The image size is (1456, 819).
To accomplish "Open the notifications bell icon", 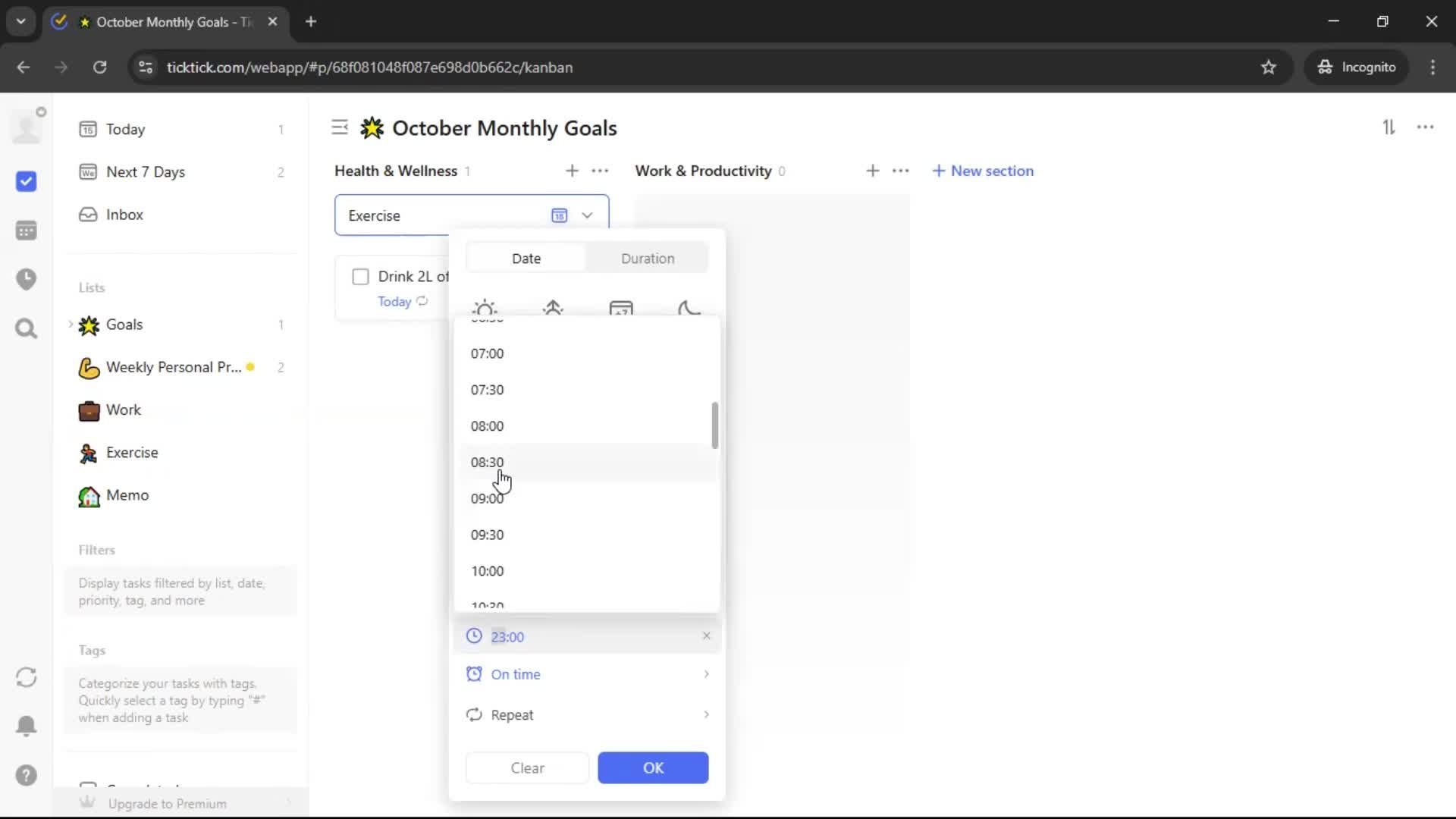I will click(26, 726).
